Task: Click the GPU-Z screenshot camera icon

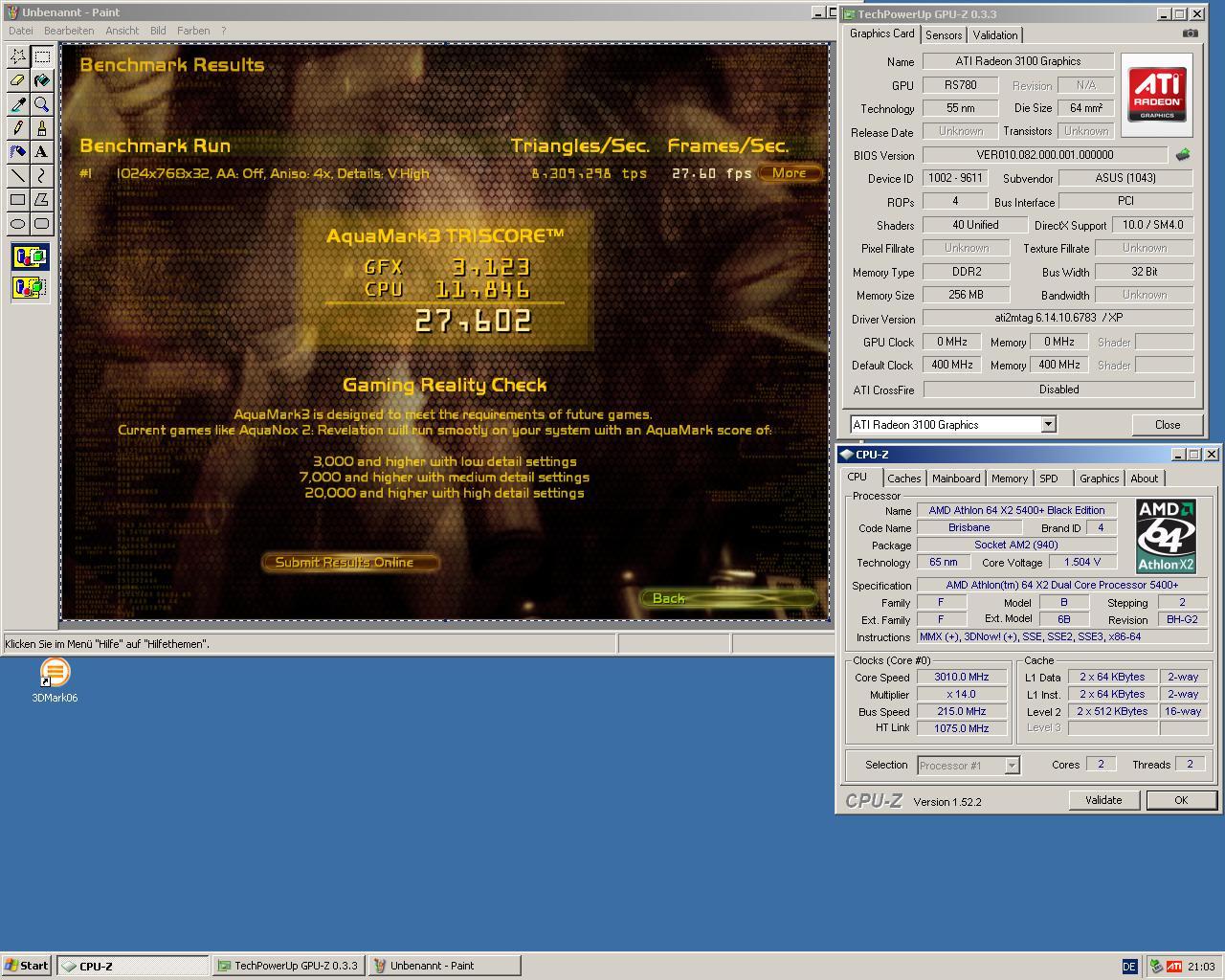Action: click(1190, 33)
